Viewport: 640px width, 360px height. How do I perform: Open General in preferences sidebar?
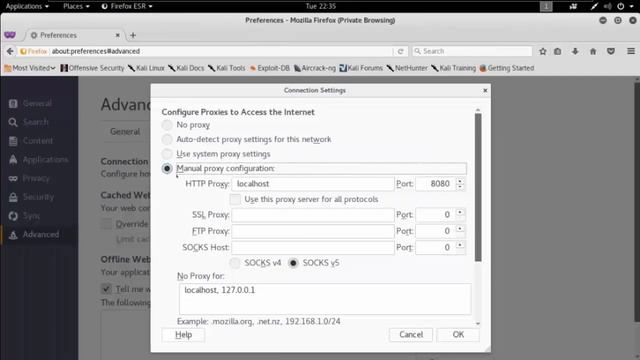coord(37,103)
